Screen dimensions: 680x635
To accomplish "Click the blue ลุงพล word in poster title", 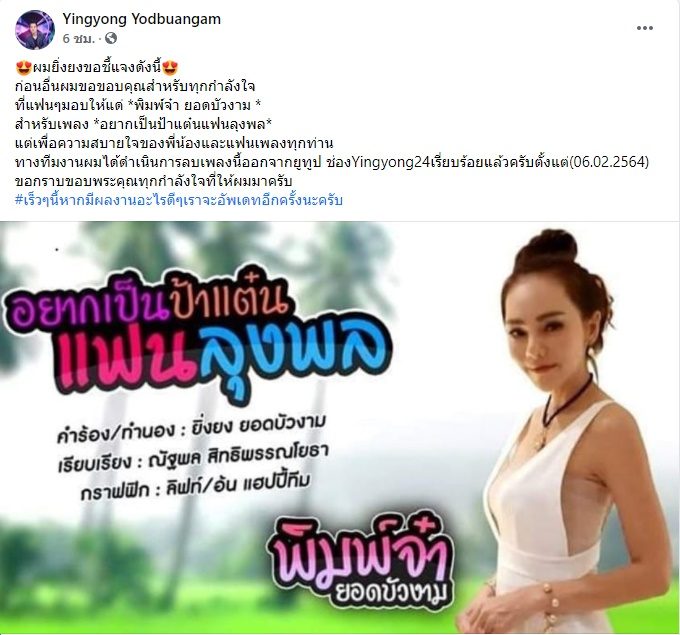I will point(295,357).
